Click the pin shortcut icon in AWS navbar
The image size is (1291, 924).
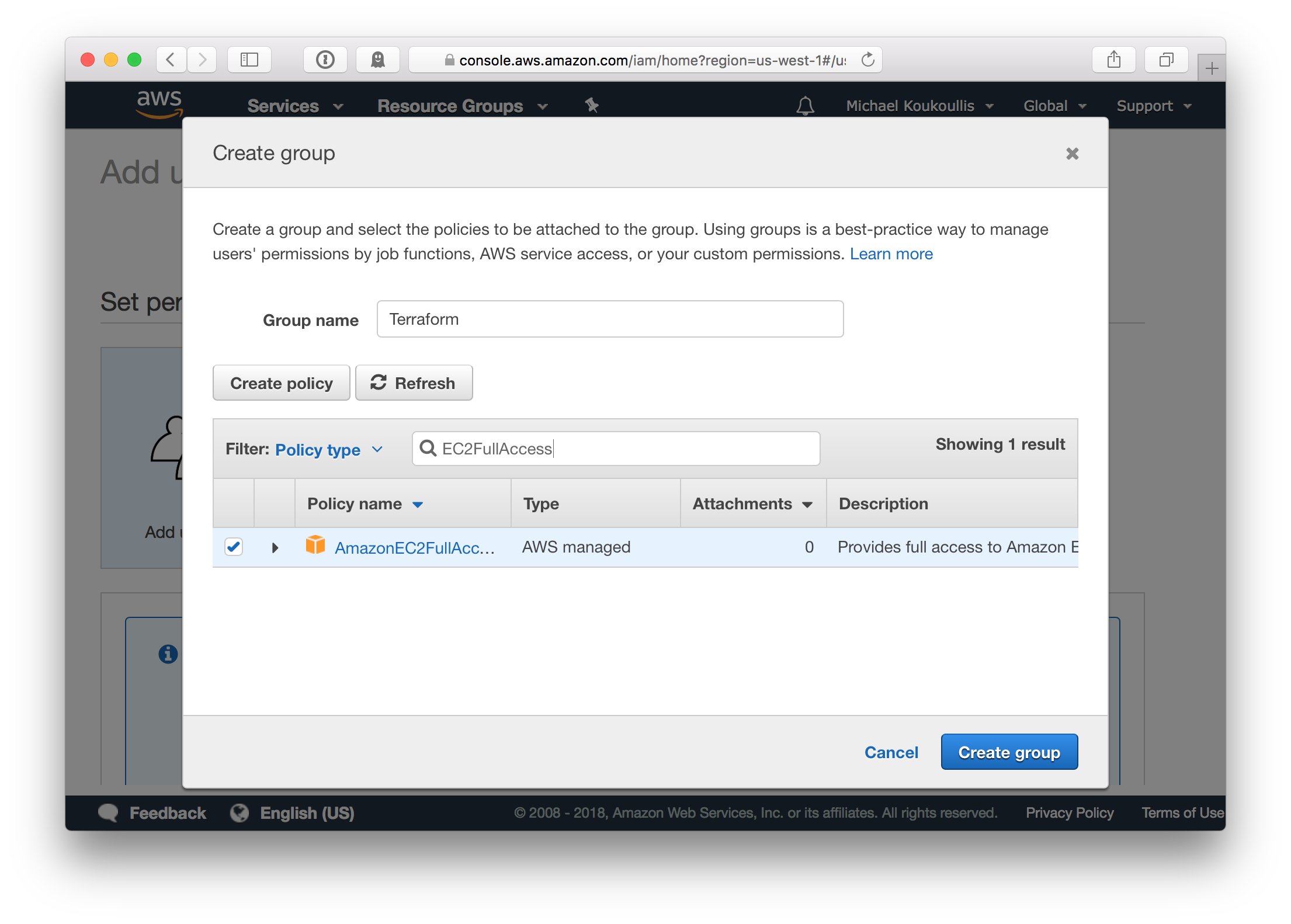click(592, 105)
